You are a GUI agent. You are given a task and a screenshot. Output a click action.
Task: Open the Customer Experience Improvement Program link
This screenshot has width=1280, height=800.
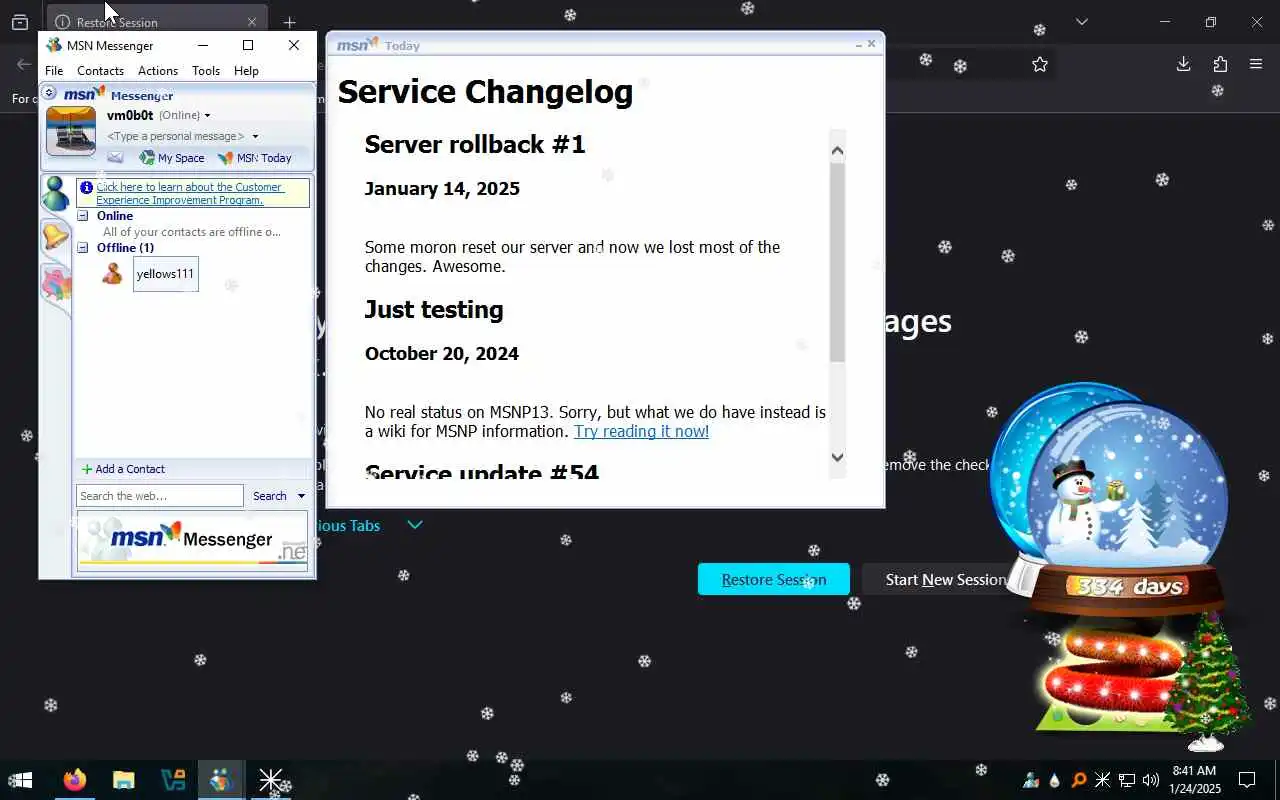click(x=190, y=193)
